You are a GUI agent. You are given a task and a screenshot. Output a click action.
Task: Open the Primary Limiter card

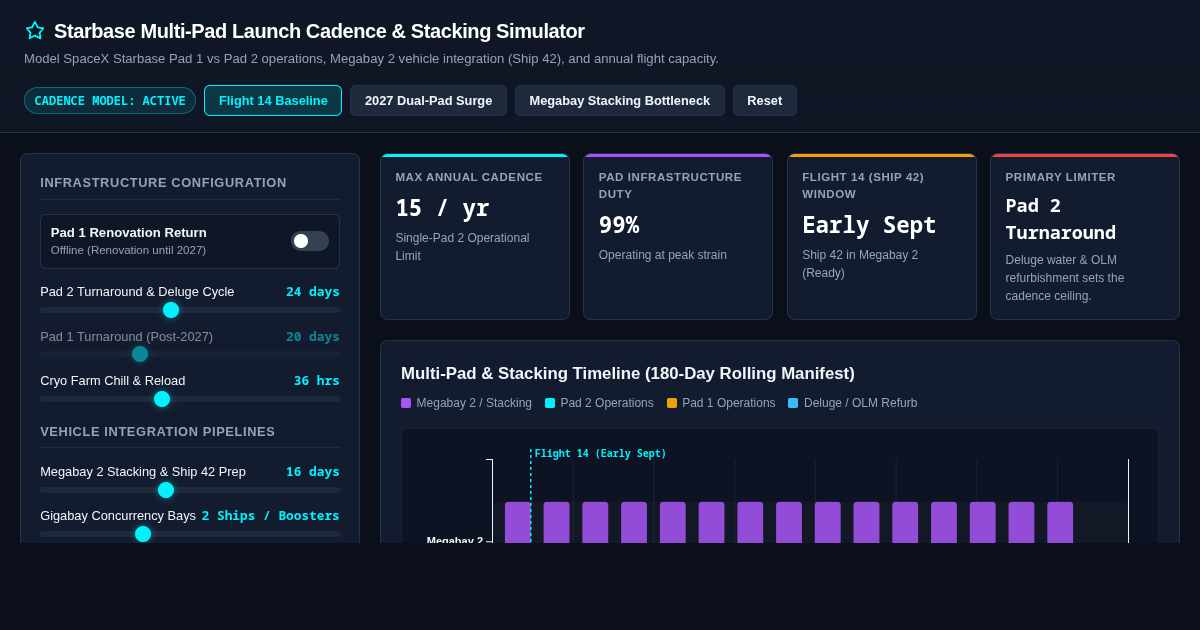[x=1085, y=237]
